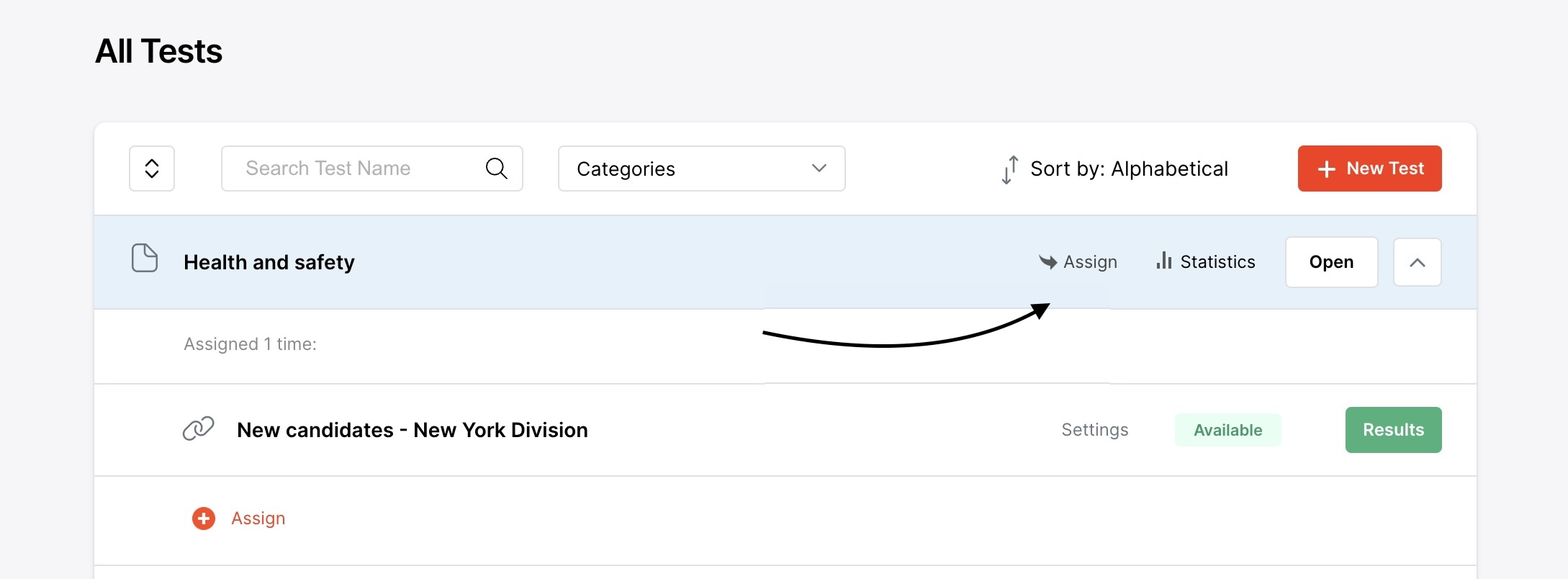Screen dimensions: 1568x579
Task: Click the magnifier search icon
Action: [x=496, y=169]
